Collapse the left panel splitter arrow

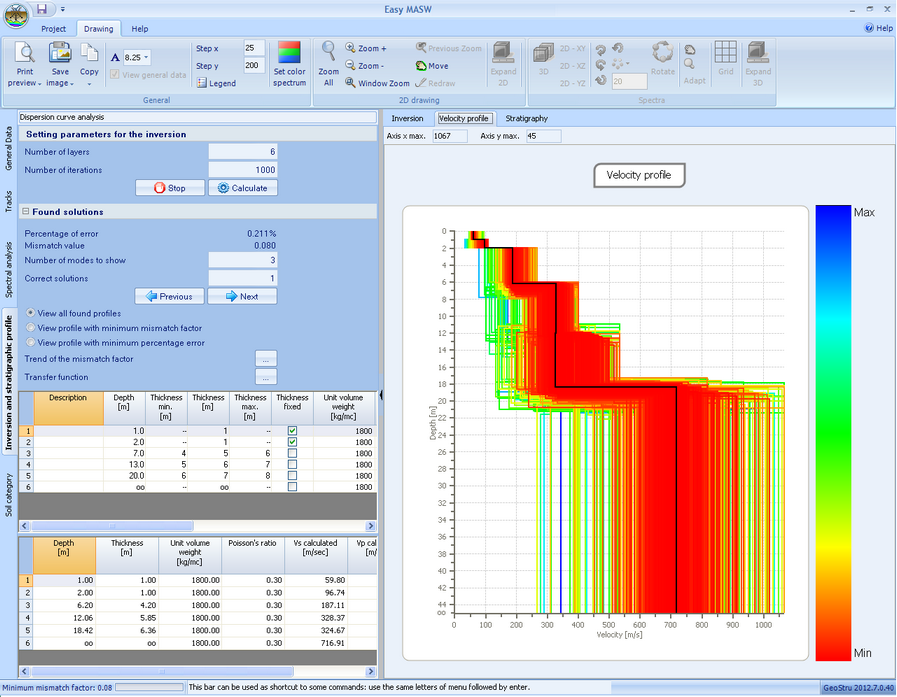tap(380, 395)
